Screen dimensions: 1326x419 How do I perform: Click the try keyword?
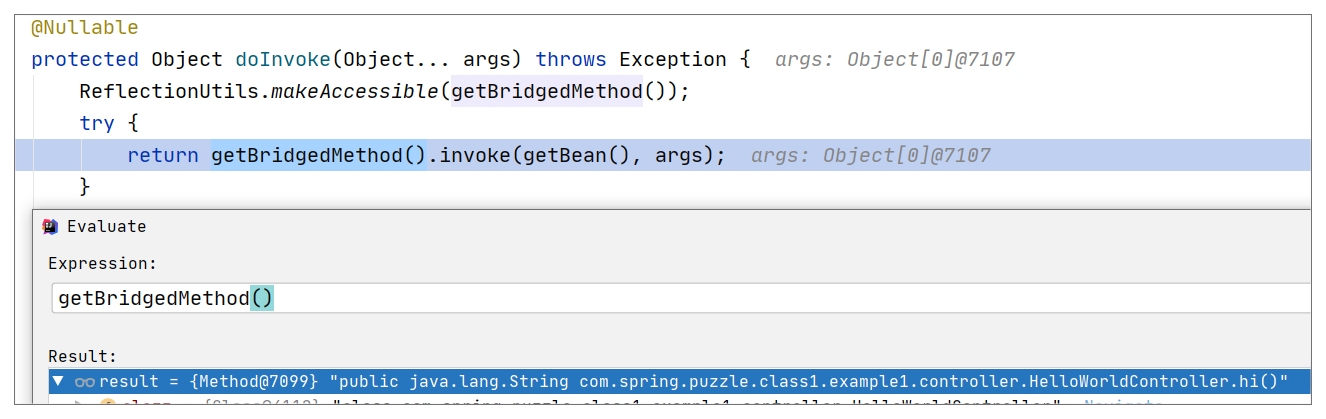97,124
